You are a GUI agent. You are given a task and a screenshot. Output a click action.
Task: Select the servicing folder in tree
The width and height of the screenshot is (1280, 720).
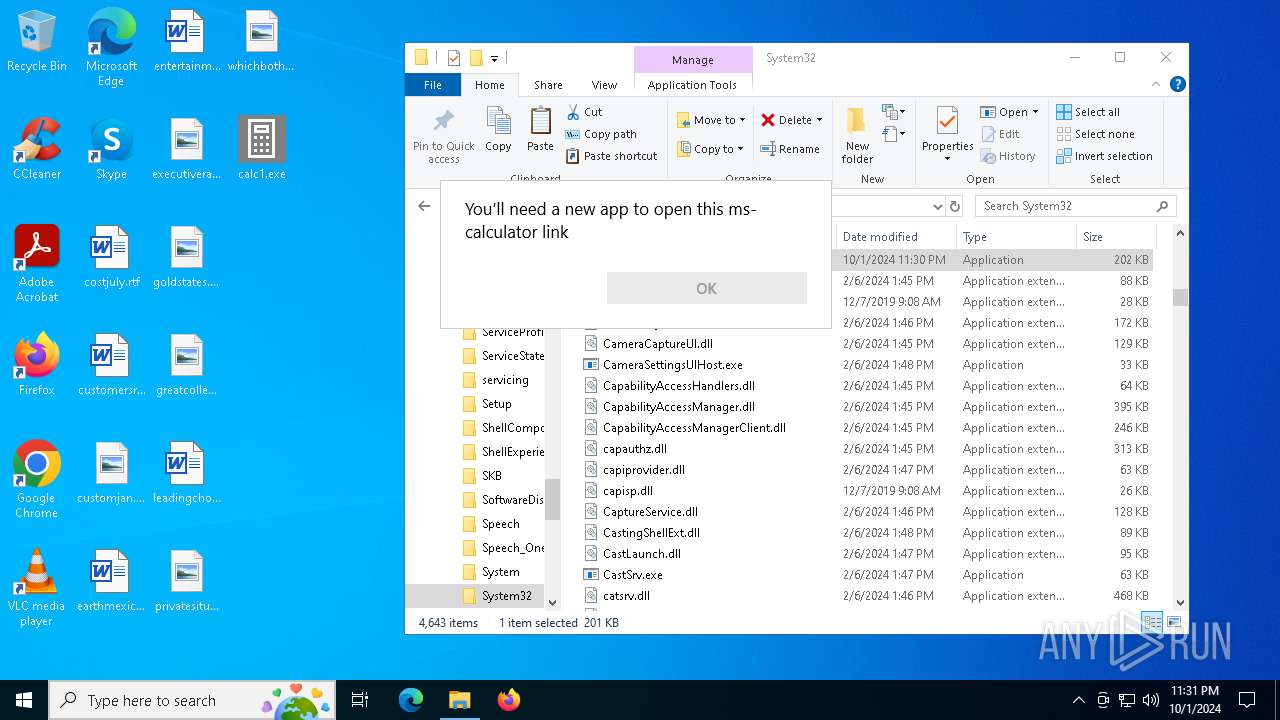[505, 380]
